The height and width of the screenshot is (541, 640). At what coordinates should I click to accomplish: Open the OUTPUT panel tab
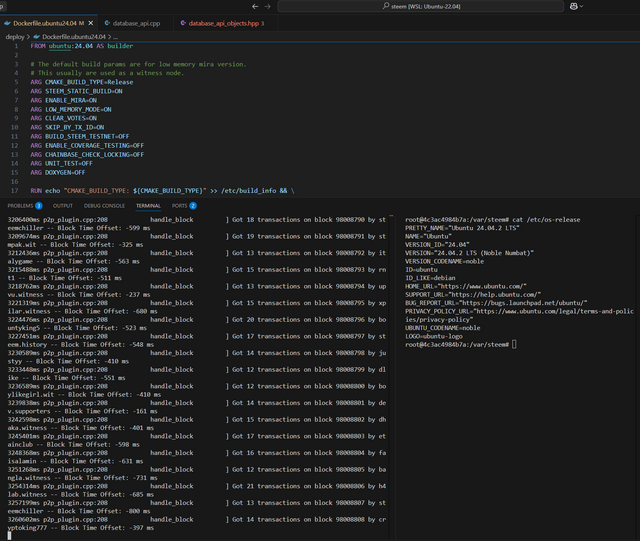(x=63, y=206)
